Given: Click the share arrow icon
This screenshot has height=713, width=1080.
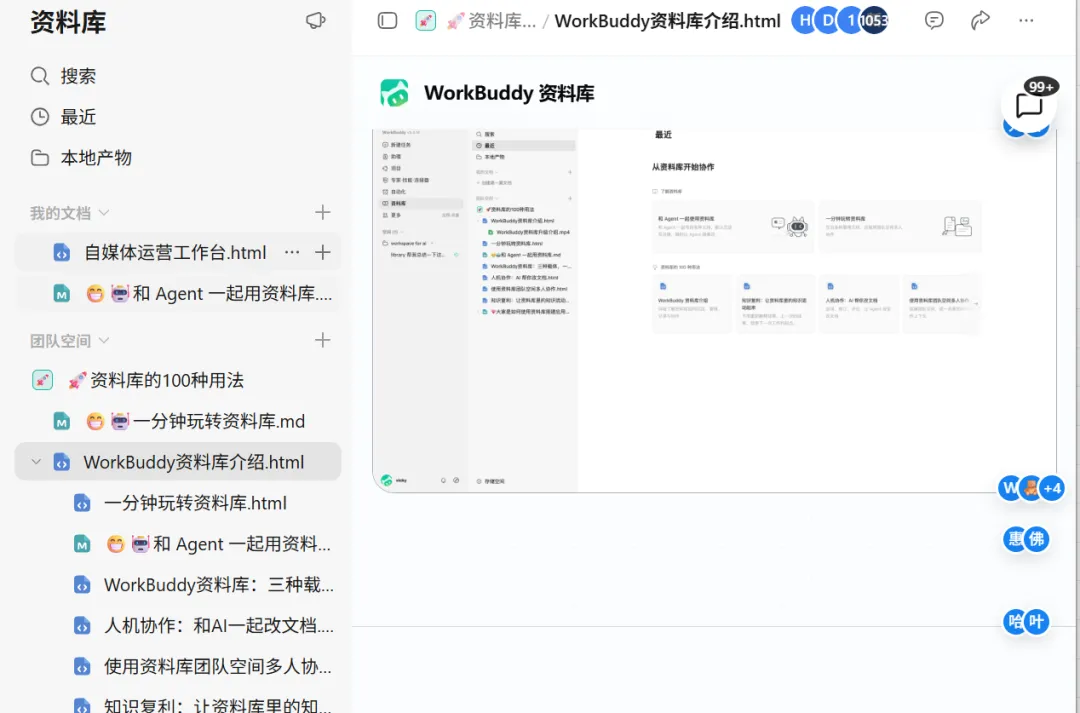Looking at the screenshot, I should [x=980, y=21].
